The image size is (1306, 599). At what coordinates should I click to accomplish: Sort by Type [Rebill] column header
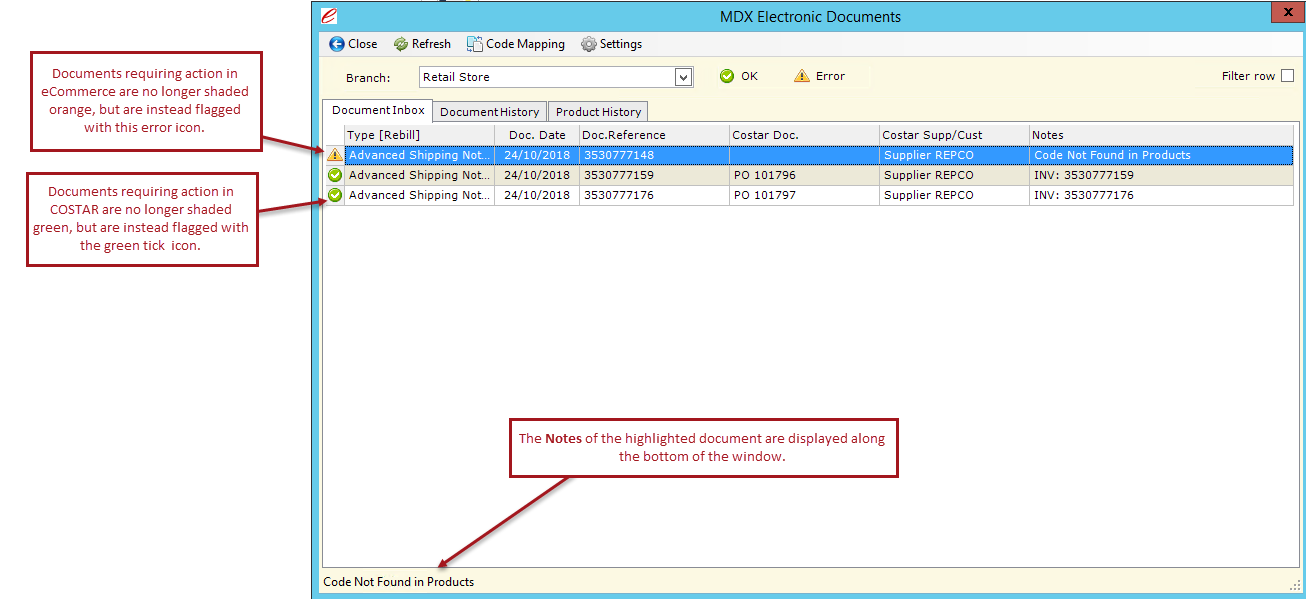pos(419,135)
